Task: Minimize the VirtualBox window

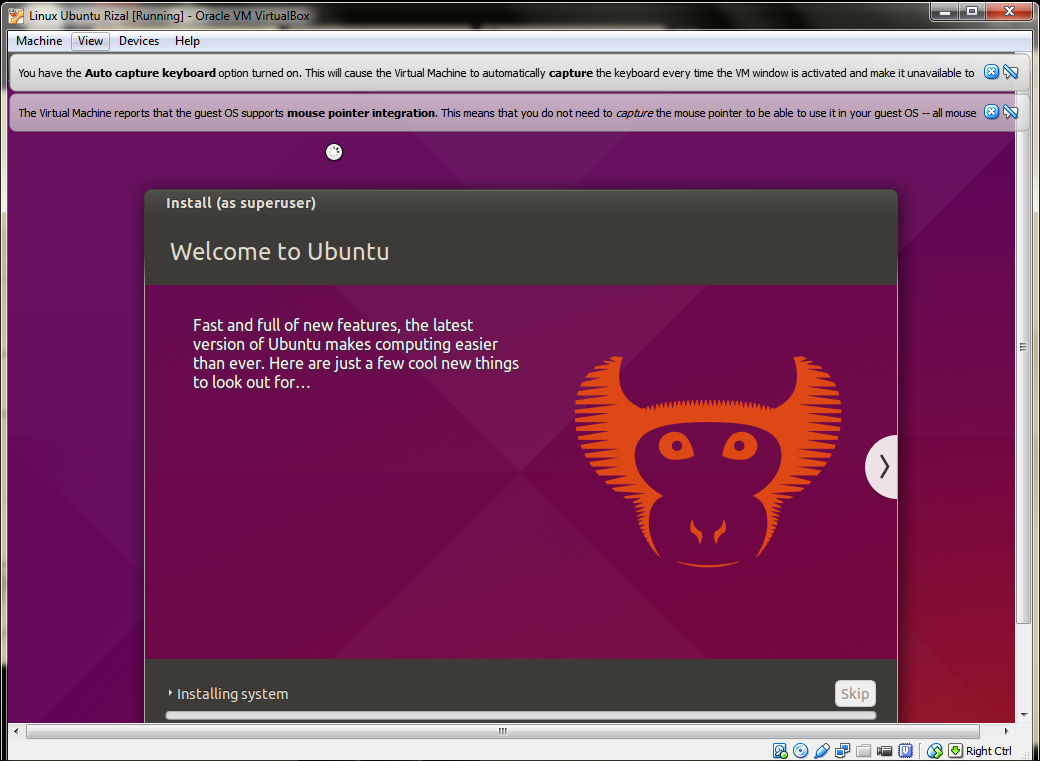Action: (x=944, y=11)
